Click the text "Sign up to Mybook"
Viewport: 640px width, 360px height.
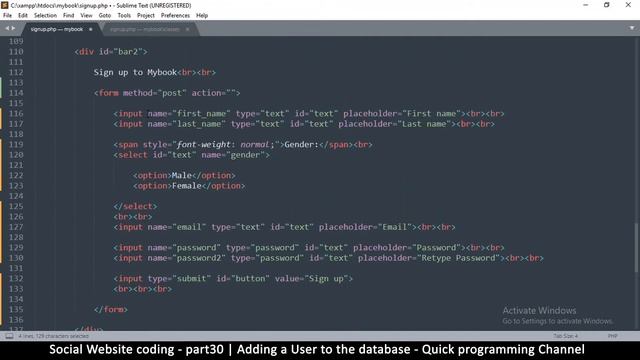135,73
